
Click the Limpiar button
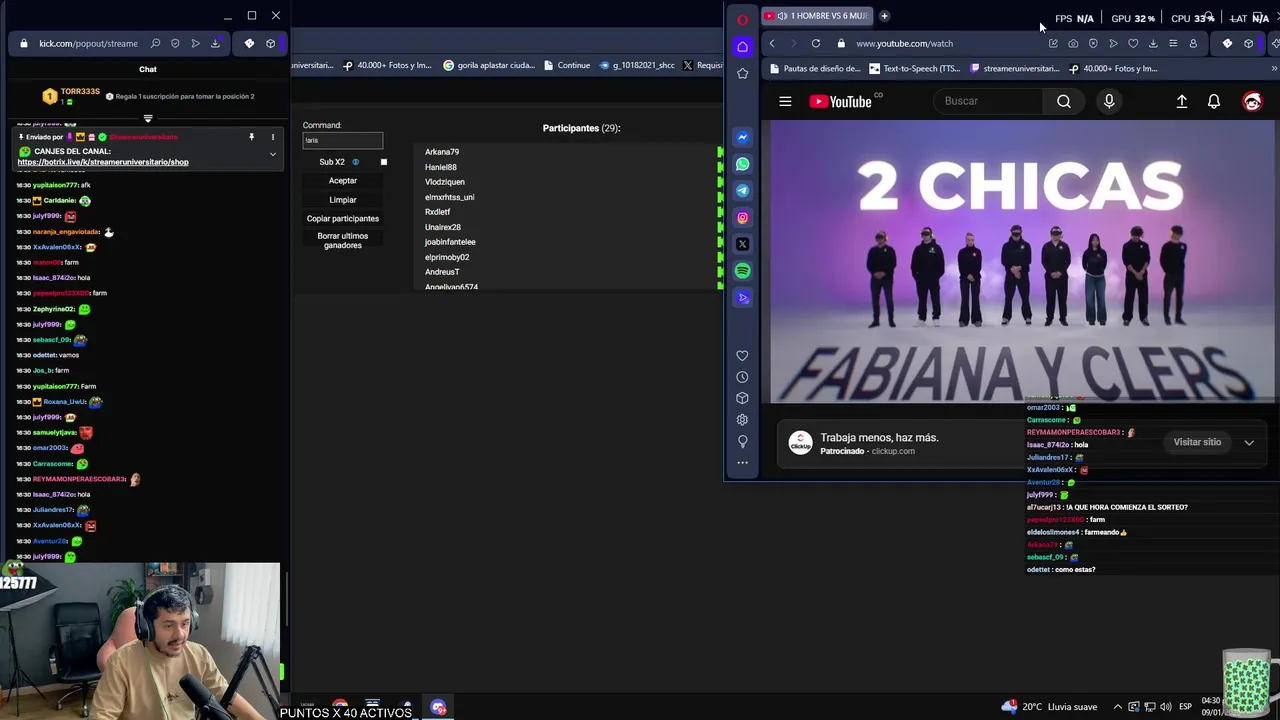click(343, 200)
